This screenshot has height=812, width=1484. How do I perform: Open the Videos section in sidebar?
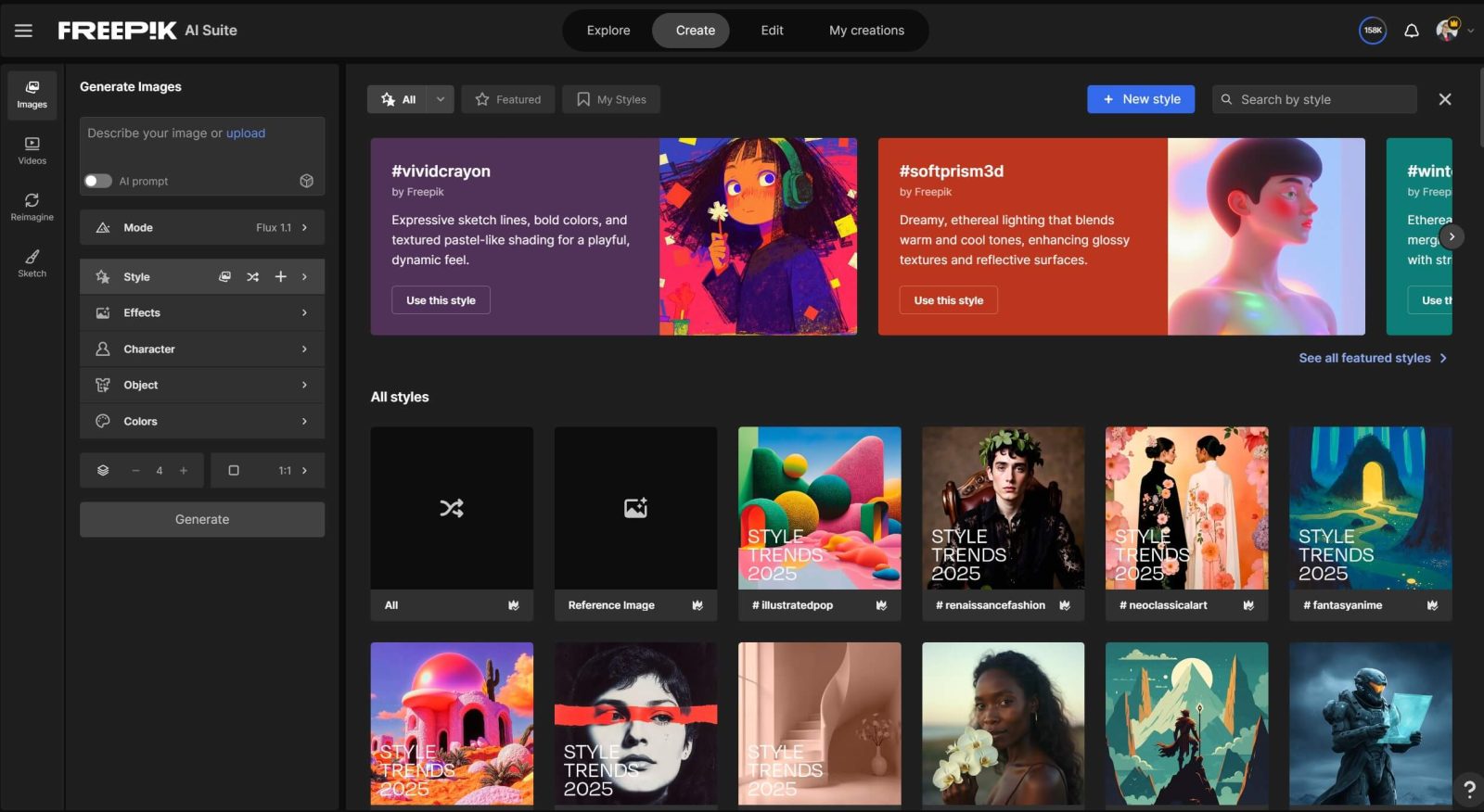[x=32, y=150]
